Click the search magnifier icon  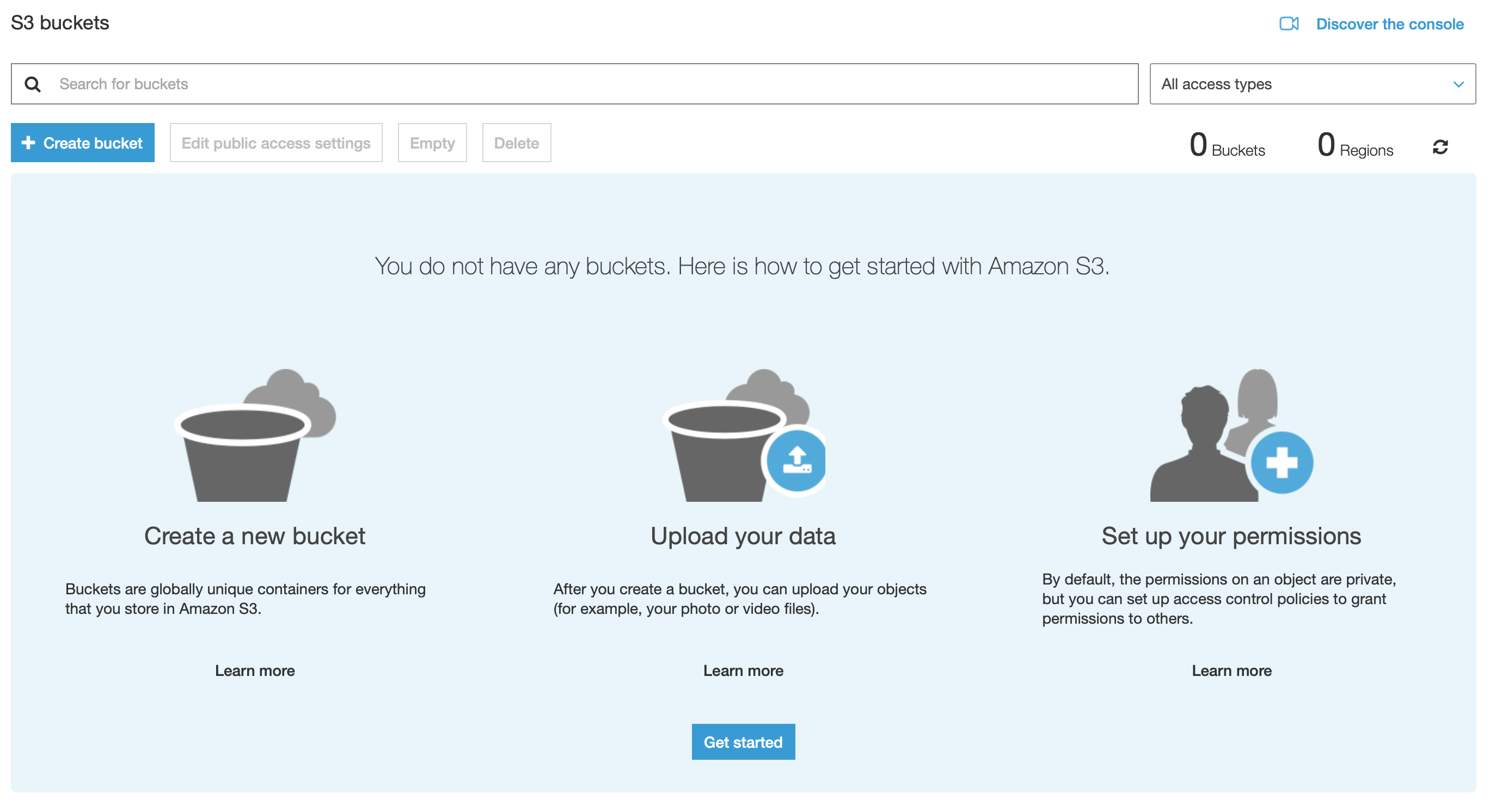click(33, 84)
